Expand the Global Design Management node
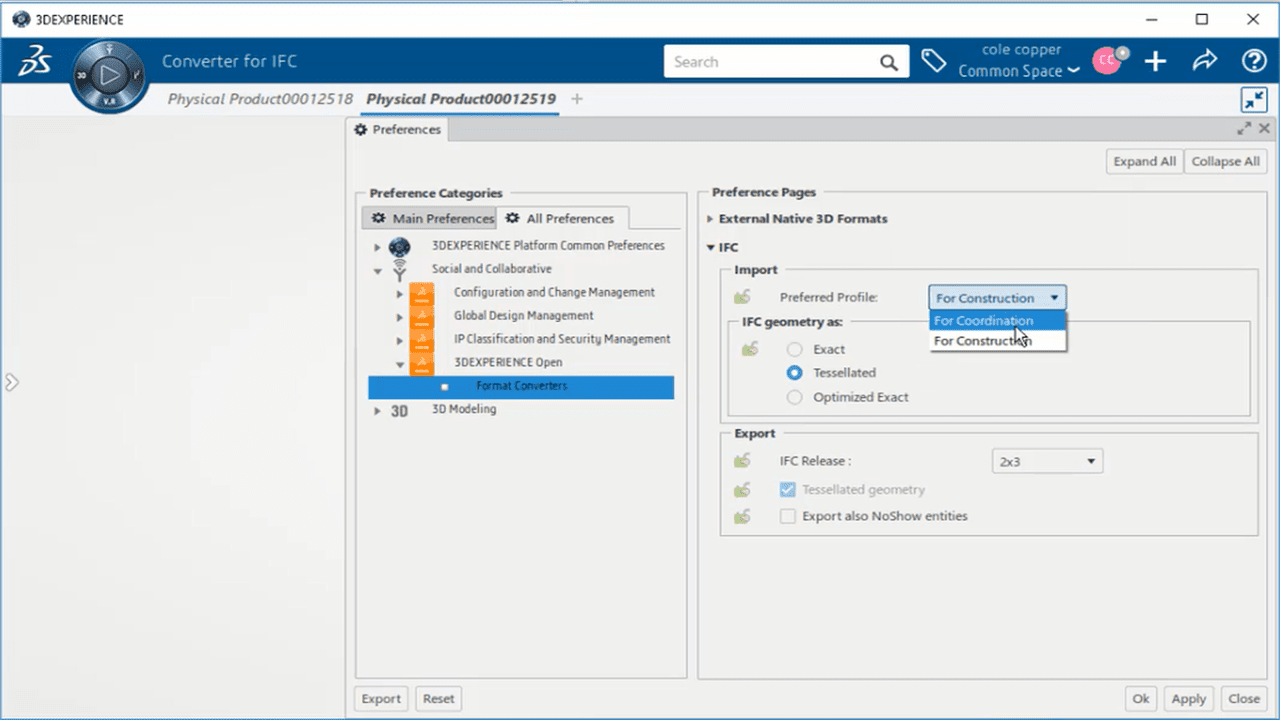Image resolution: width=1280 pixels, height=720 pixels. [399, 317]
